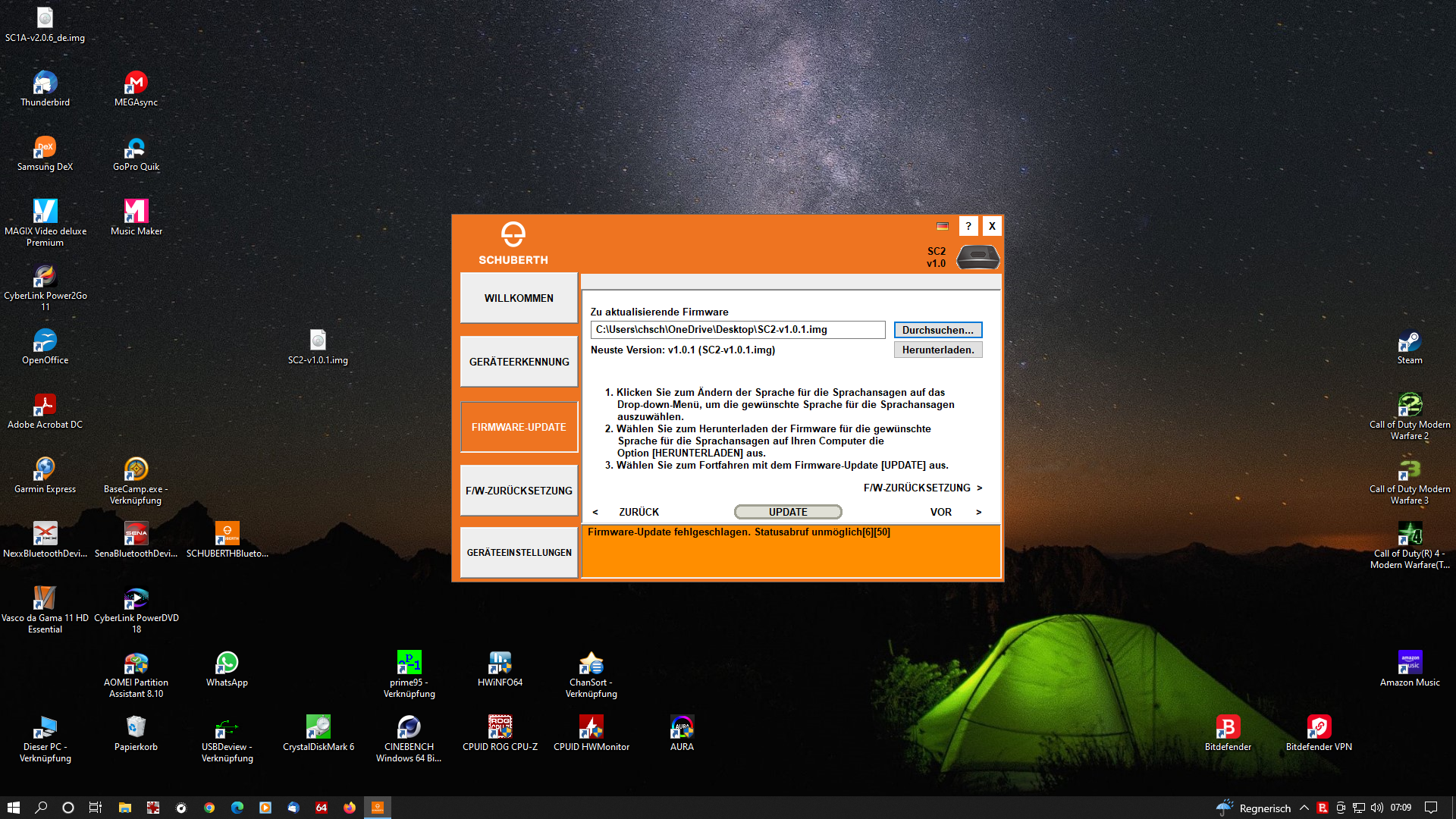1456x819 pixels.
Task: Select Amazon Music icon
Action: tap(1410, 669)
